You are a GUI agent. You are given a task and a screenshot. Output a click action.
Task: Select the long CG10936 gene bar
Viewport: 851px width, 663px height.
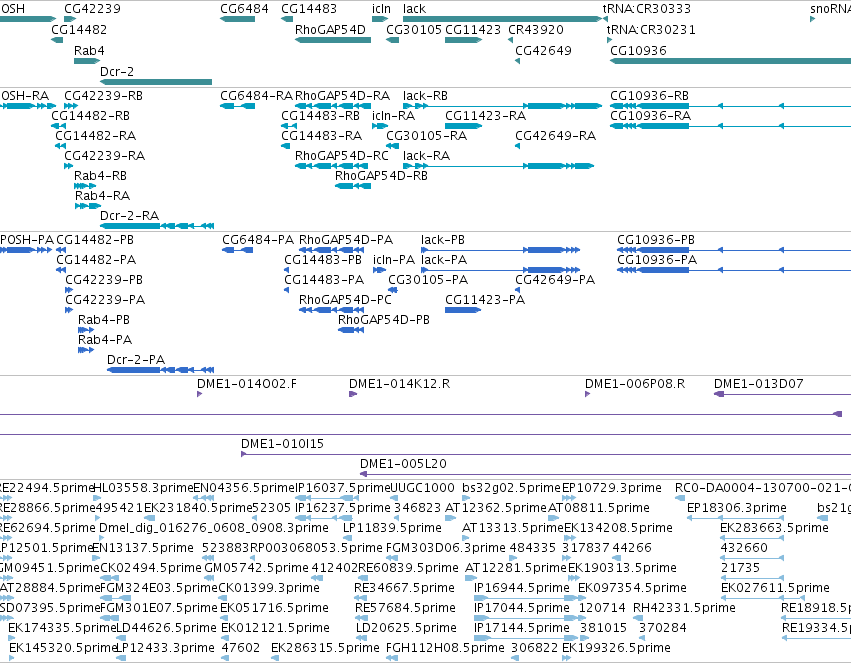coord(731,61)
